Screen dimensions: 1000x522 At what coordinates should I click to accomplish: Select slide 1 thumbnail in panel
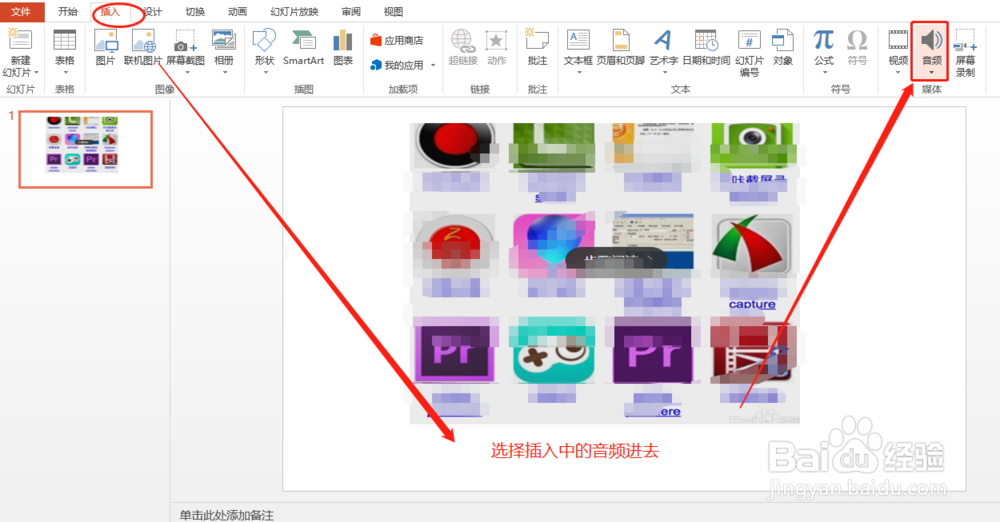tap(85, 149)
